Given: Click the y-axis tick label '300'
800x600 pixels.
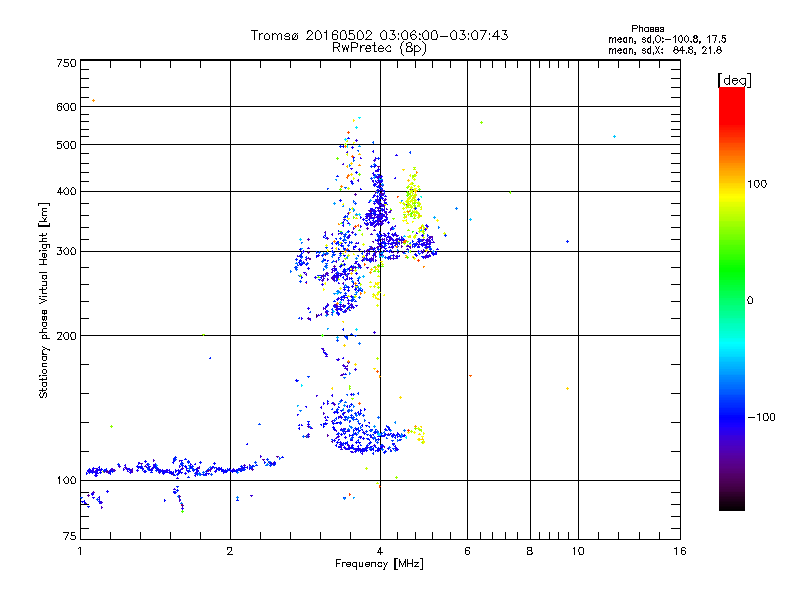Looking at the screenshot, I should point(66,252).
